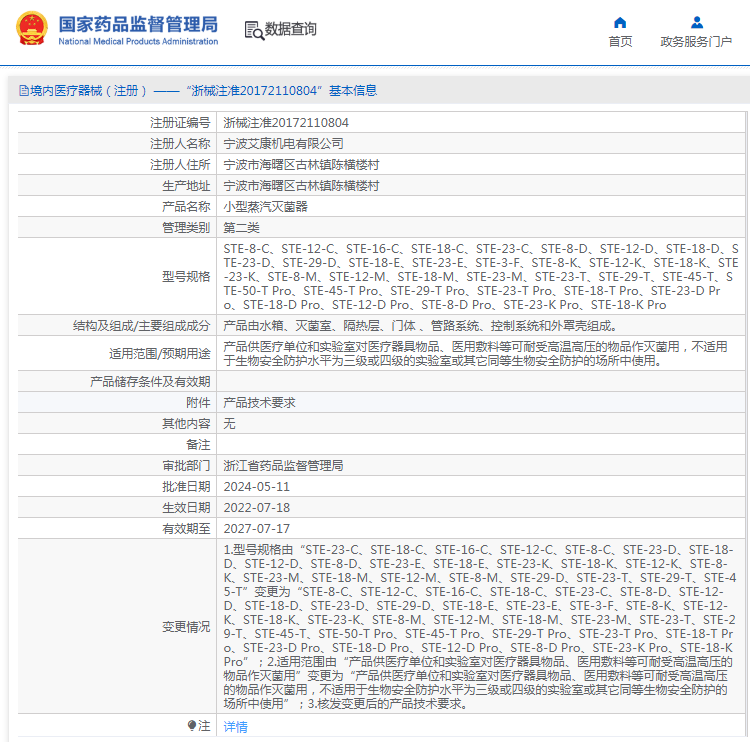
Task: Select product name 小型蒸汽灭菌器
Action: pyautogui.click(x=265, y=207)
